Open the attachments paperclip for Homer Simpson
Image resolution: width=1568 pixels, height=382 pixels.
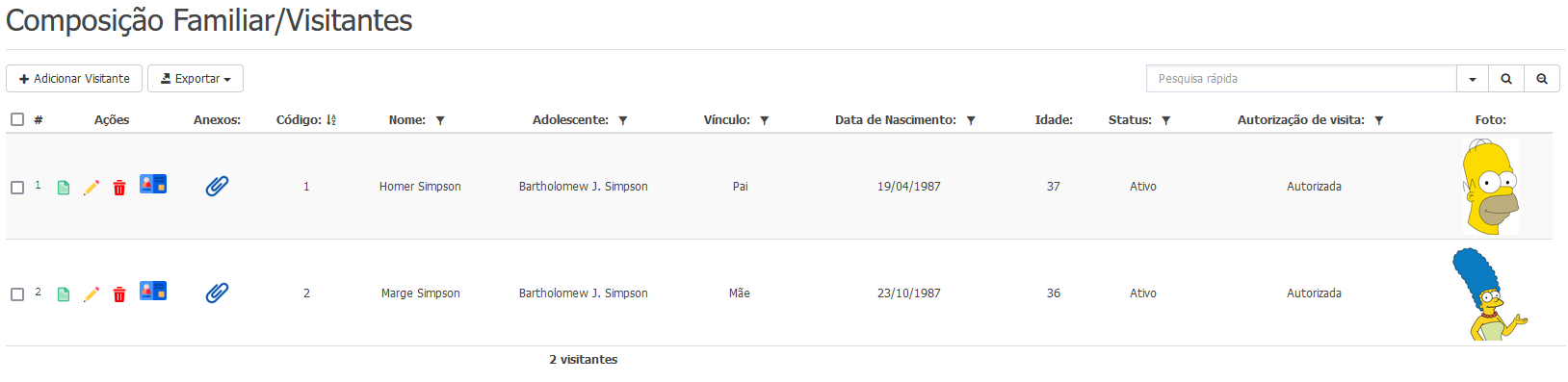(x=218, y=186)
